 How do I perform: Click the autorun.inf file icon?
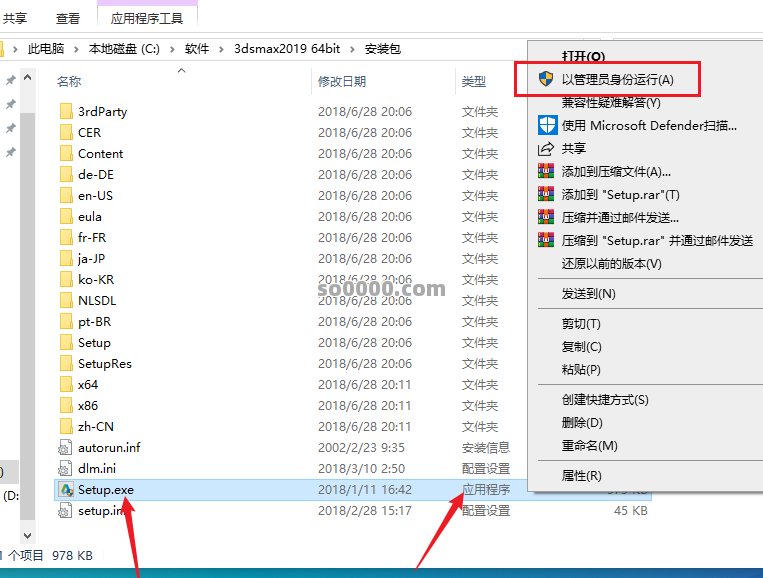[66, 448]
